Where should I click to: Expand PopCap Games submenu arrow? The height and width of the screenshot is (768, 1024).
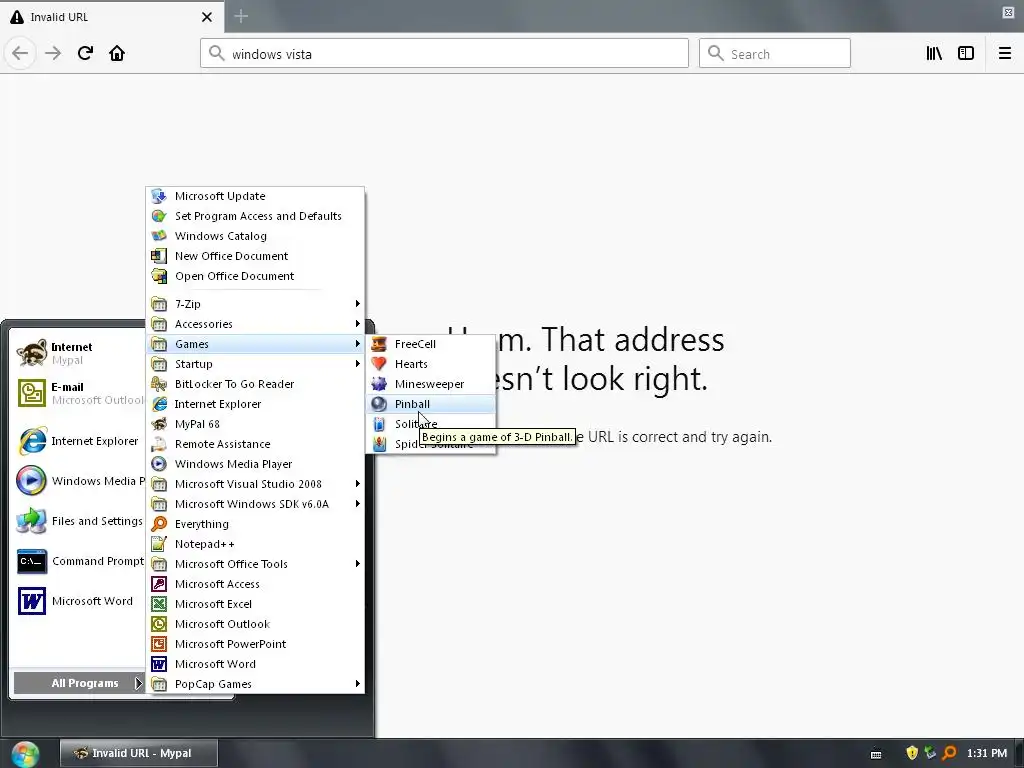pyautogui.click(x=357, y=684)
